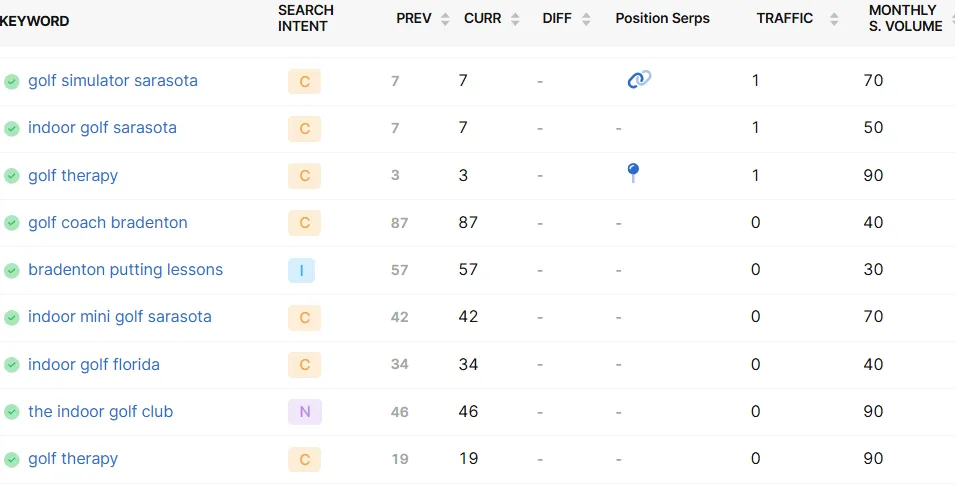955x485 pixels.
Task: Open indoor golf florida keyword link
Action: pos(94,364)
